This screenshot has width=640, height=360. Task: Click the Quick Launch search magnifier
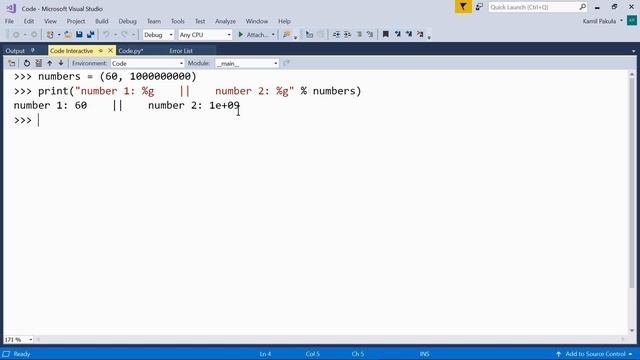coord(582,7)
